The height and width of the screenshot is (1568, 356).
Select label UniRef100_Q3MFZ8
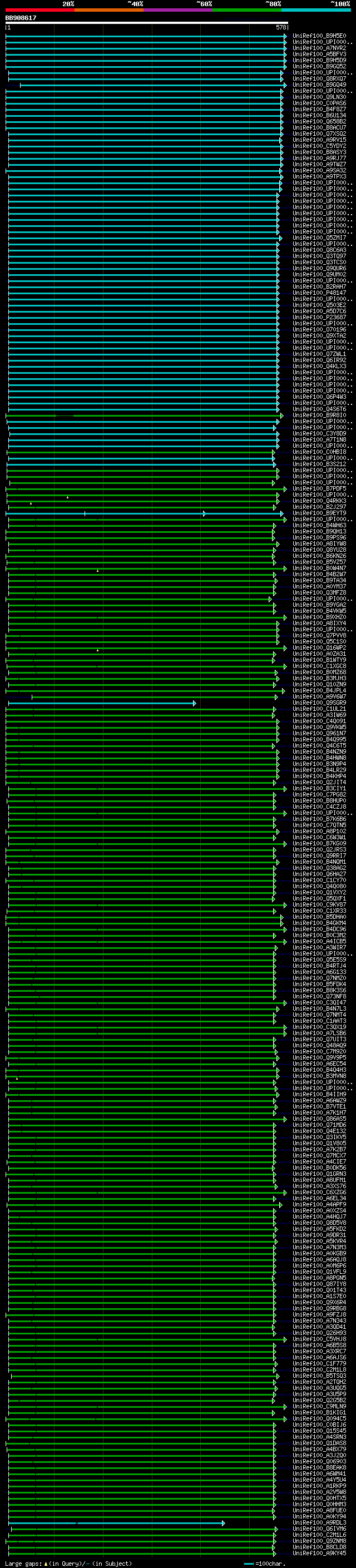click(319, 592)
